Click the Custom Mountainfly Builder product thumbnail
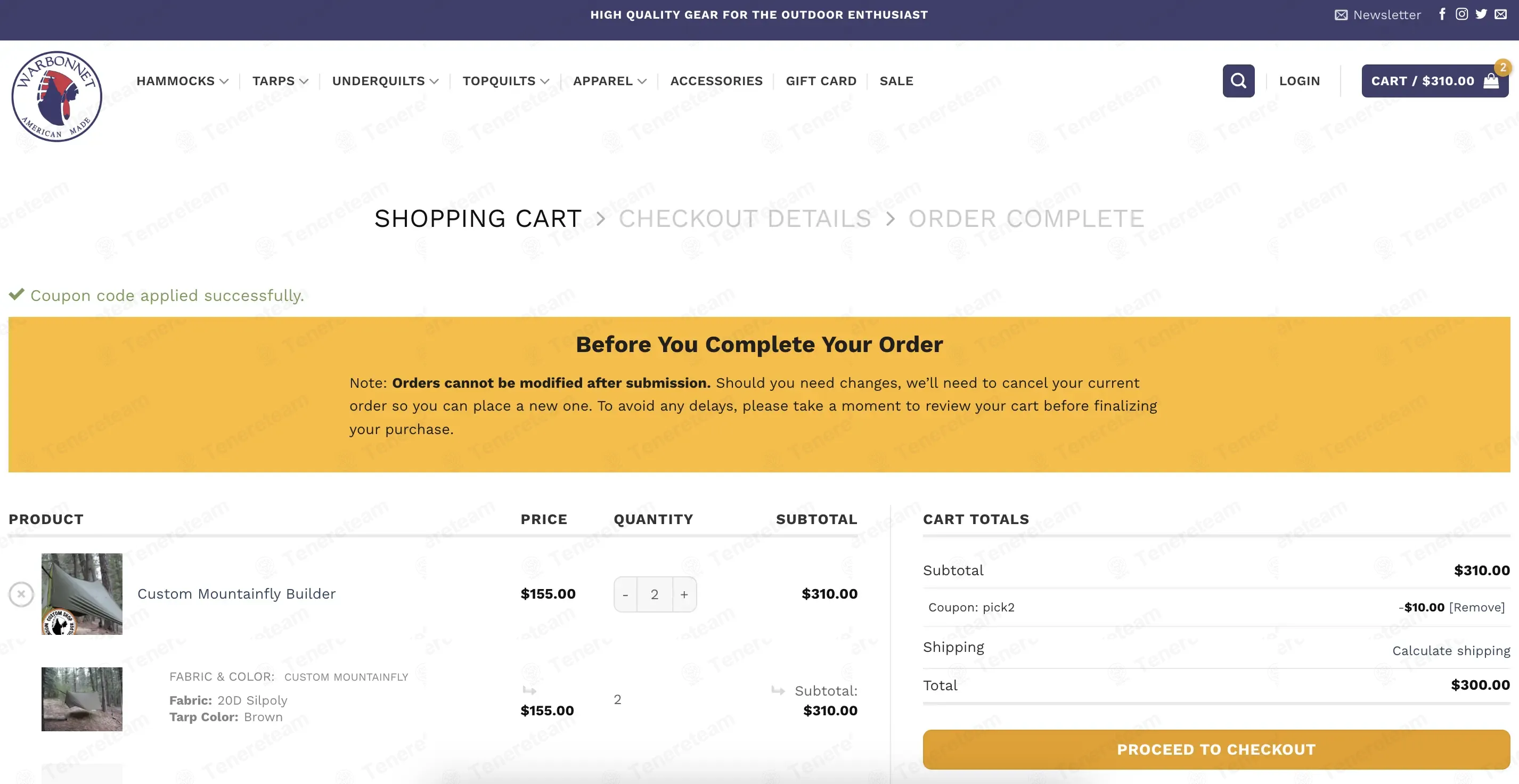This screenshot has height=784, width=1519. (82, 594)
